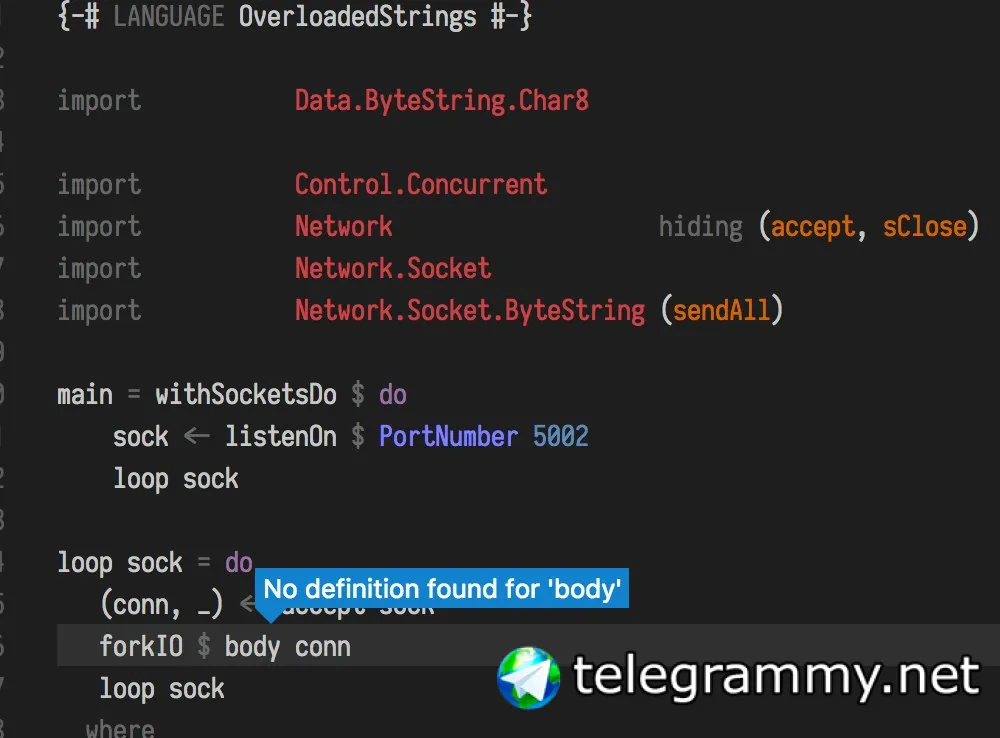Click the where keyword at the bottom
The height and width of the screenshot is (738, 1000).
(120, 728)
